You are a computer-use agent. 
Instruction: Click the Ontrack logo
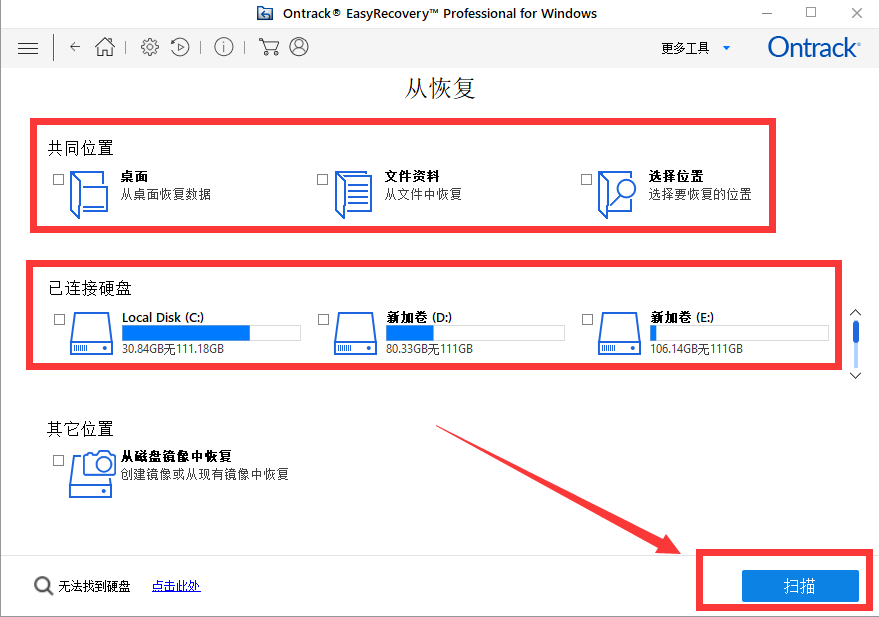point(813,48)
